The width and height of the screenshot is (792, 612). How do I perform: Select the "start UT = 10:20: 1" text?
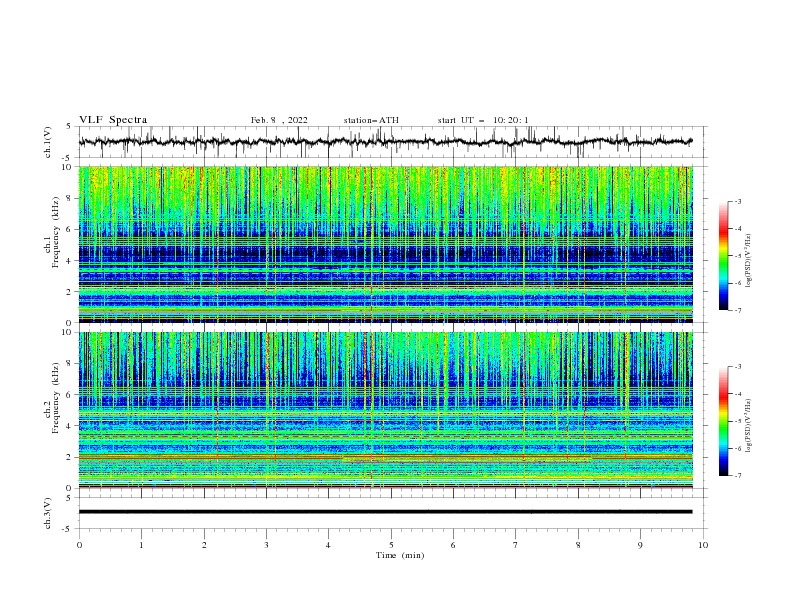(x=483, y=120)
